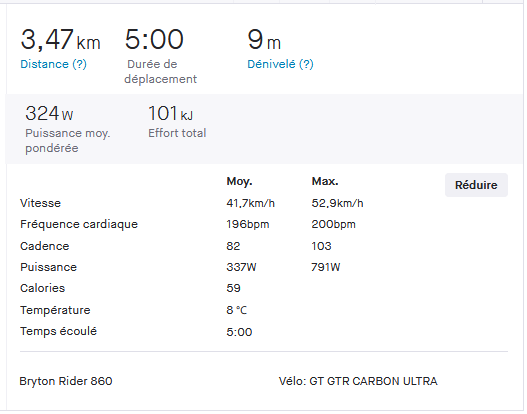Click the 200bpm max heart rate

click(335, 225)
